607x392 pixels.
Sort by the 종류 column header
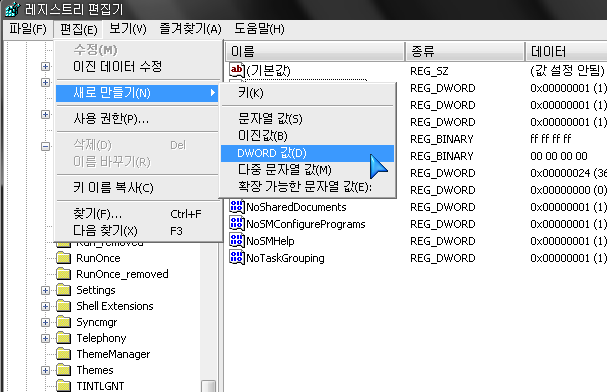pos(465,51)
